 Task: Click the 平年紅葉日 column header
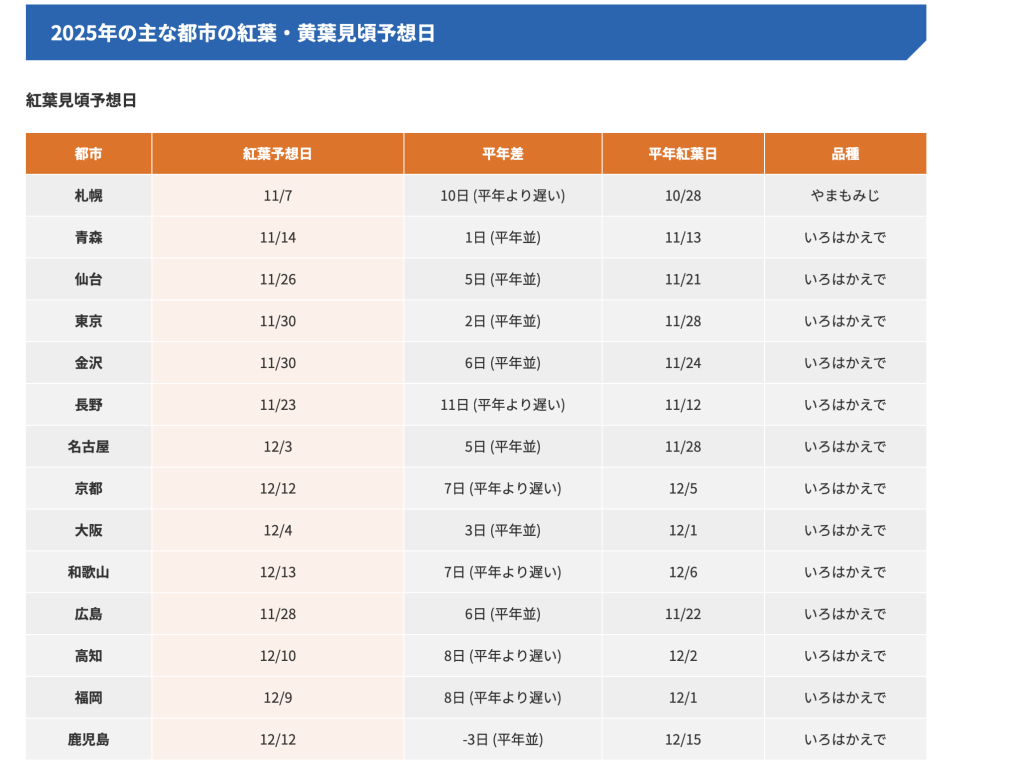click(x=682, y=154)
